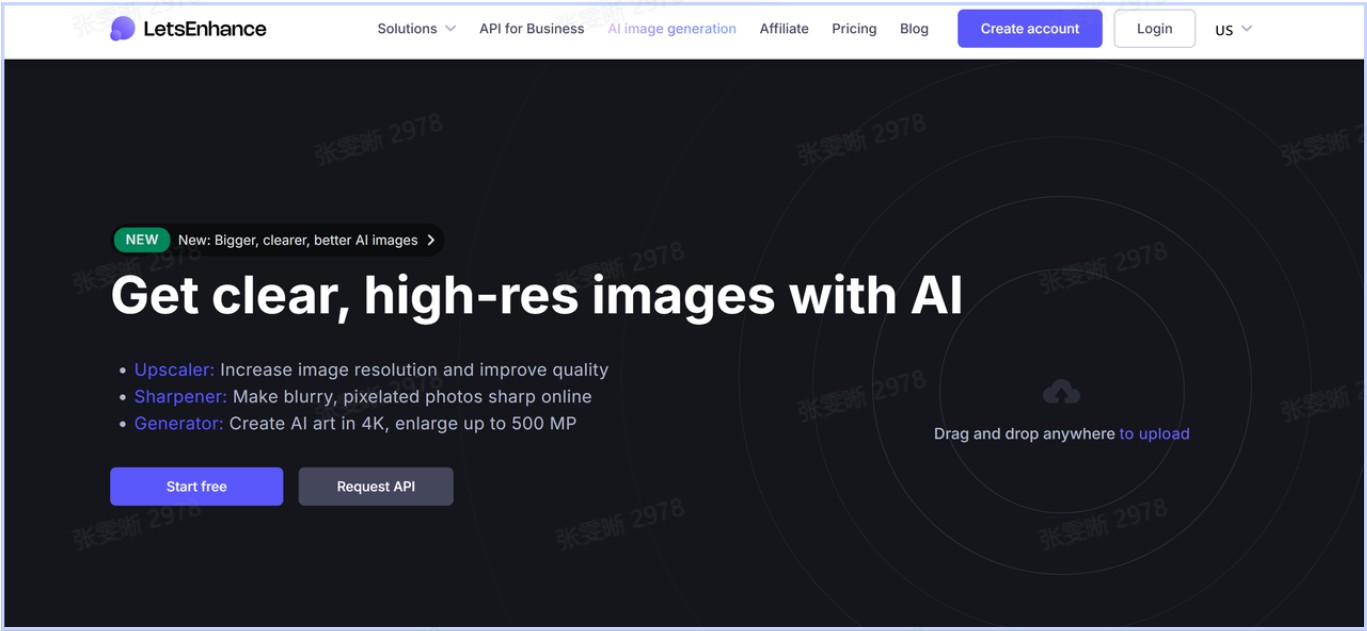Screen dimensions: 1367x631
Task: Click the green NEW badge
Action: (142, 240)
